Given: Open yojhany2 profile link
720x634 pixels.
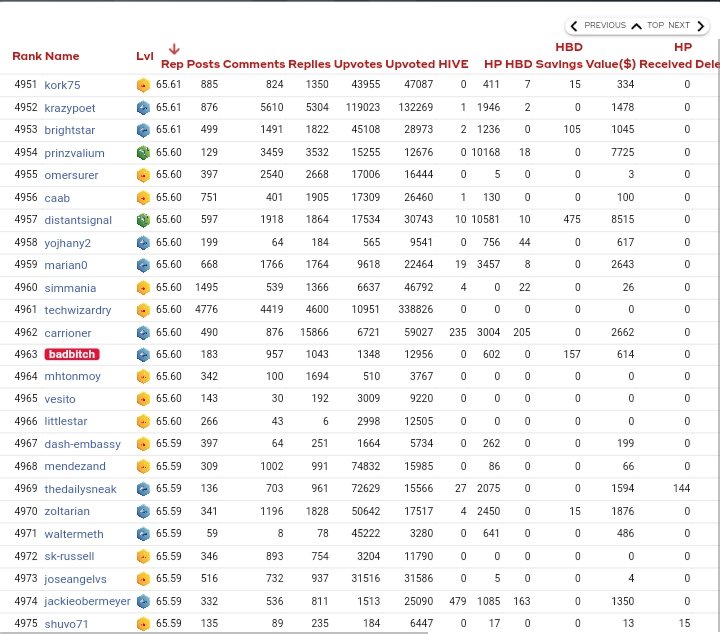Looking at the screenshot, I should coord(68,243).
